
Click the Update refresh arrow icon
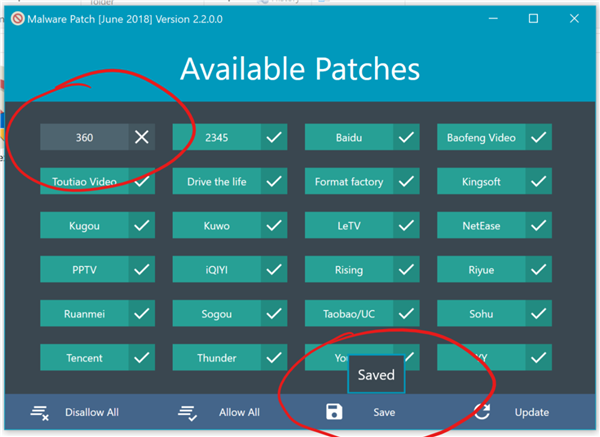pos(482,412)
